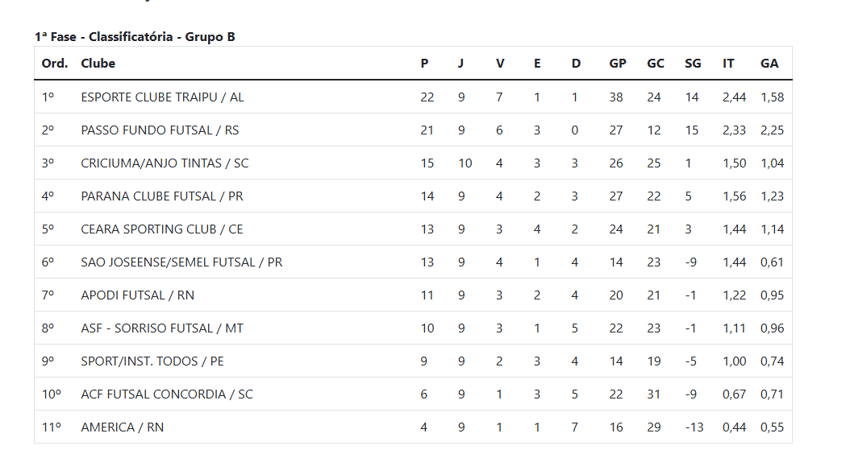850x450 pixels.
Task: Click ASF - SORRISO FUTSAL / MT entry
Action: 162,329
